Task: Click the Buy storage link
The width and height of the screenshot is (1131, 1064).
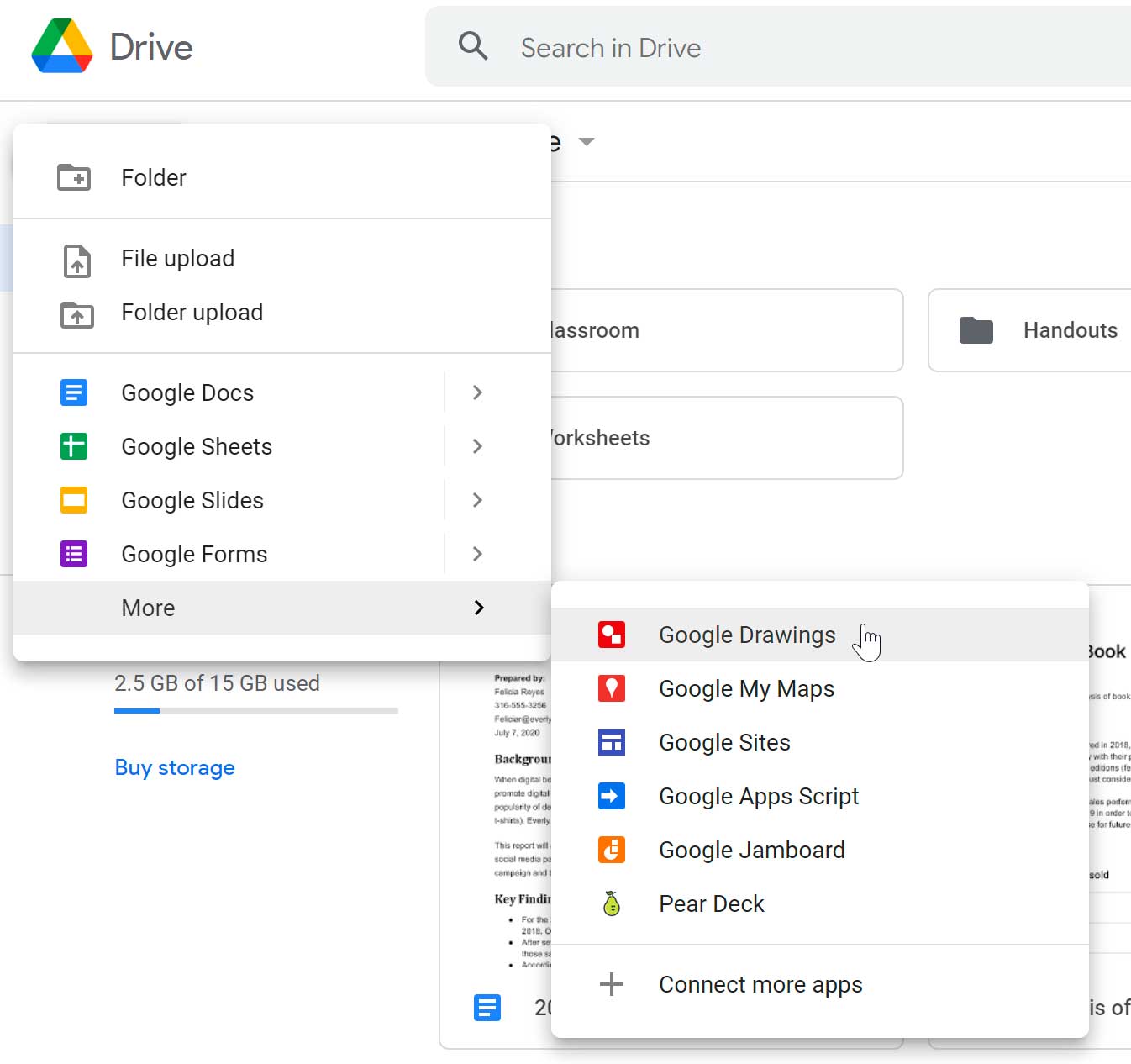Action: (174, 767)
